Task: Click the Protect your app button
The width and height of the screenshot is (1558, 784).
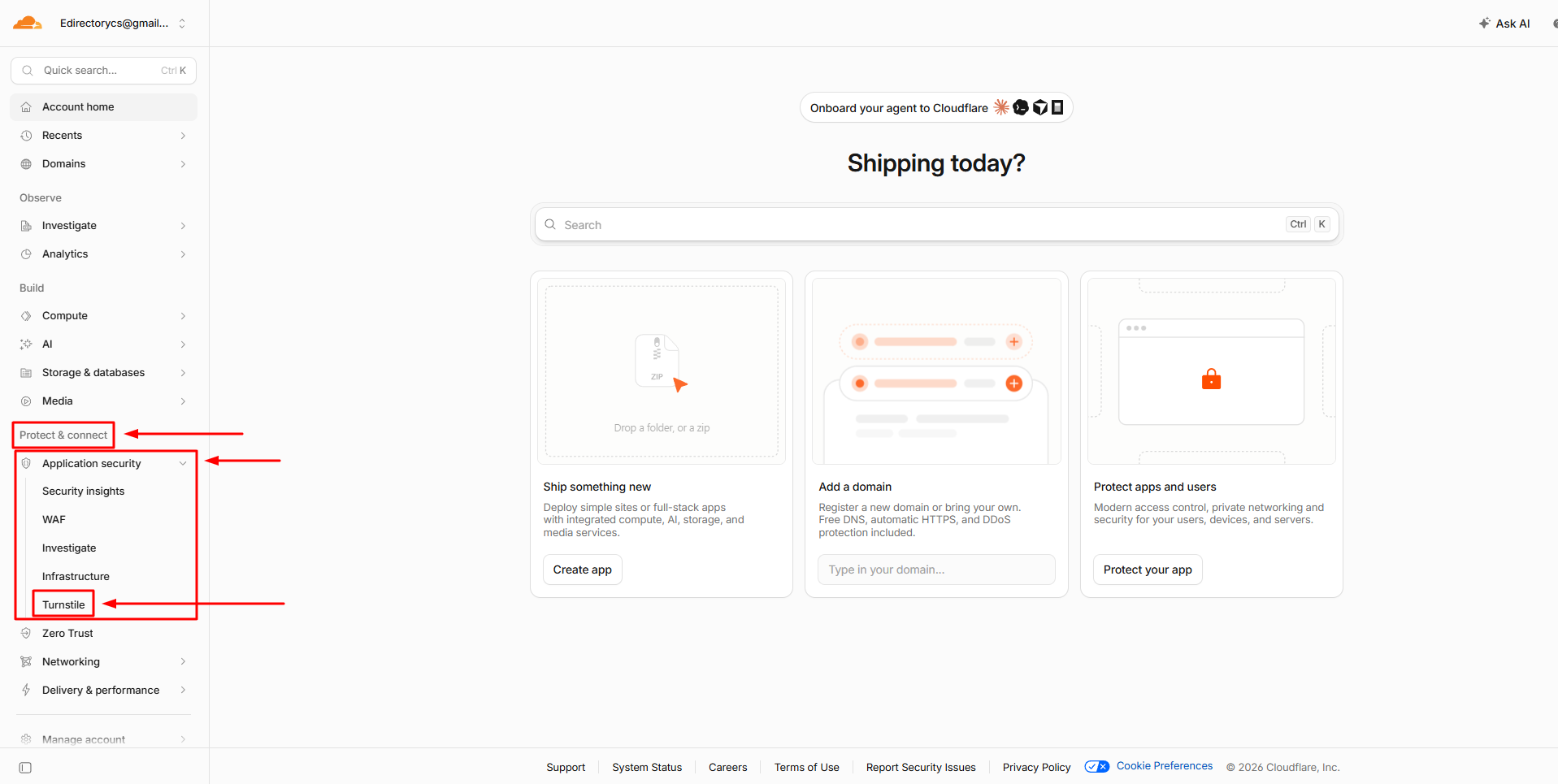Action: click(x=1148, y=570)
